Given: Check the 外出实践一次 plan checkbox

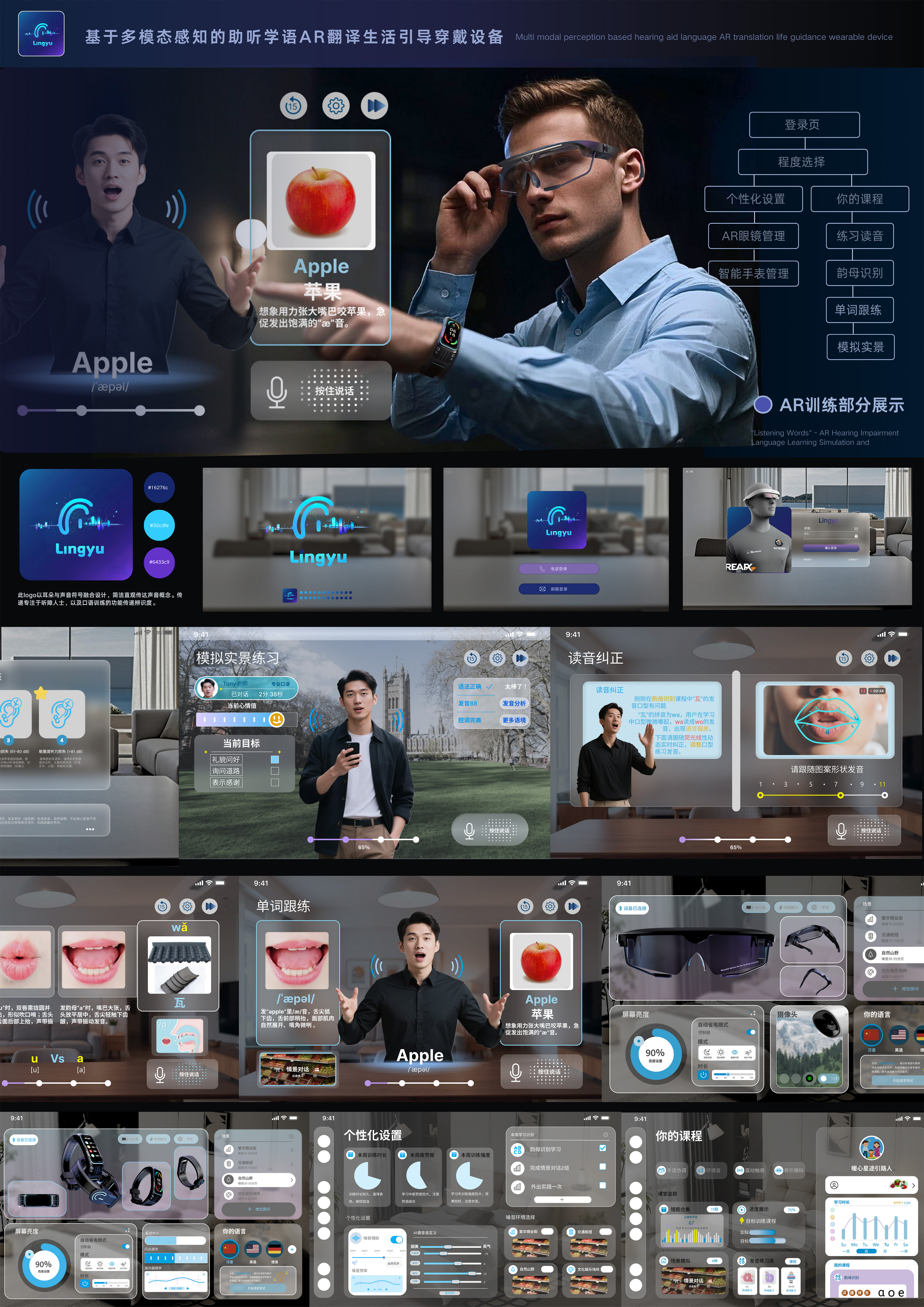Looking at the screenshot, I should (603, 1186).
